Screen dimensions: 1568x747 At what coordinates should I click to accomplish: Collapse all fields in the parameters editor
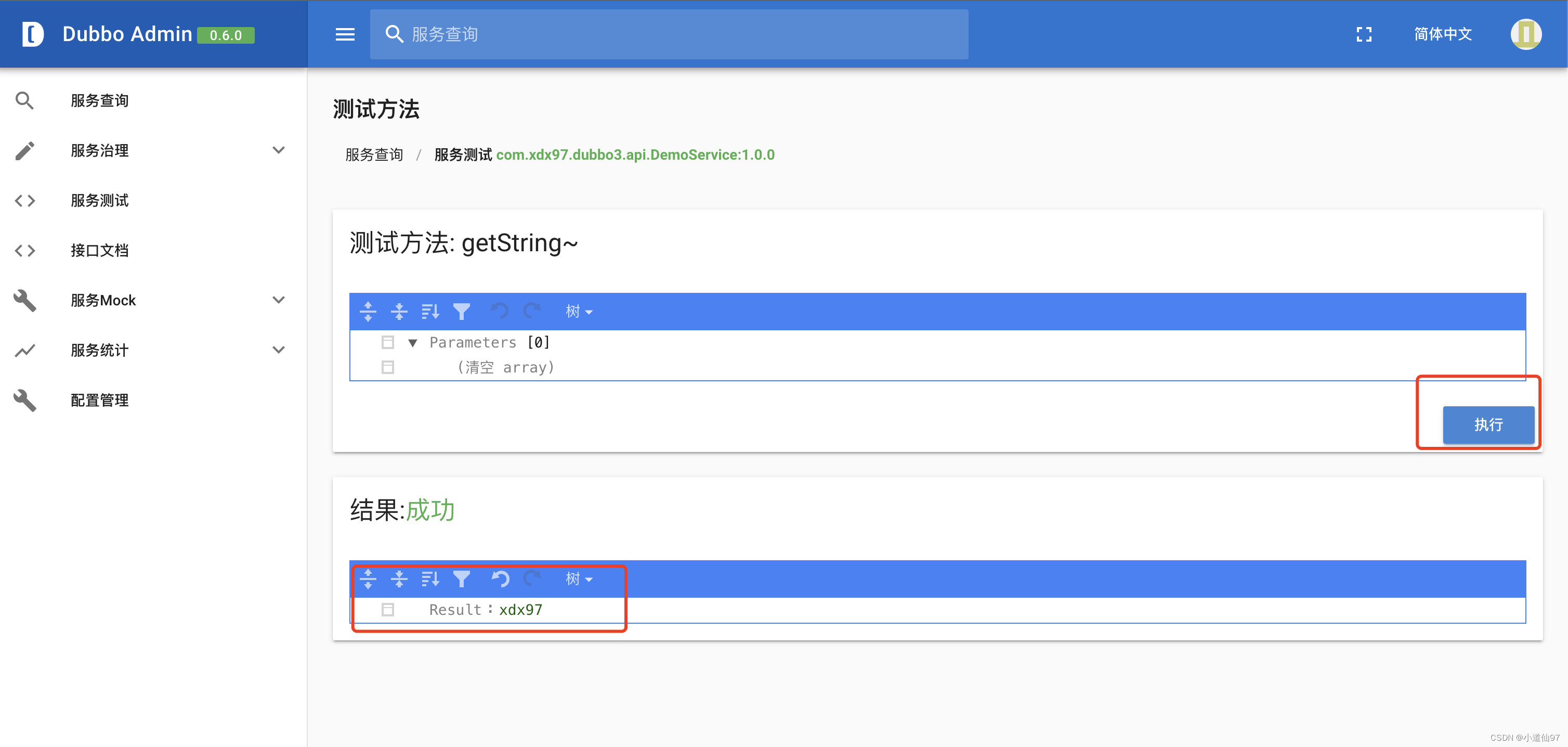399,311
